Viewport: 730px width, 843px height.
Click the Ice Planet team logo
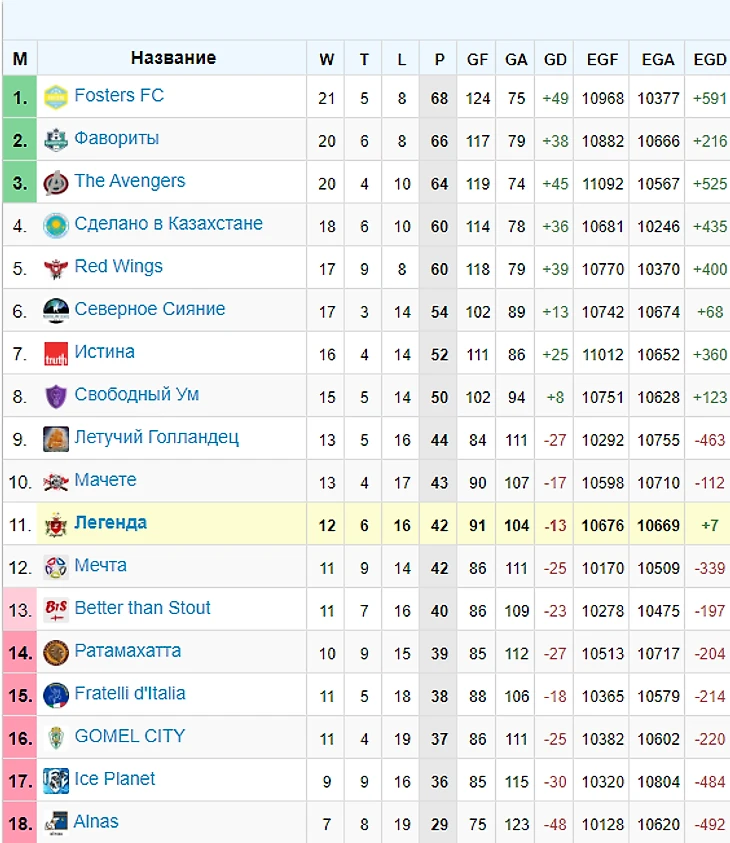[x=56, y=781]
